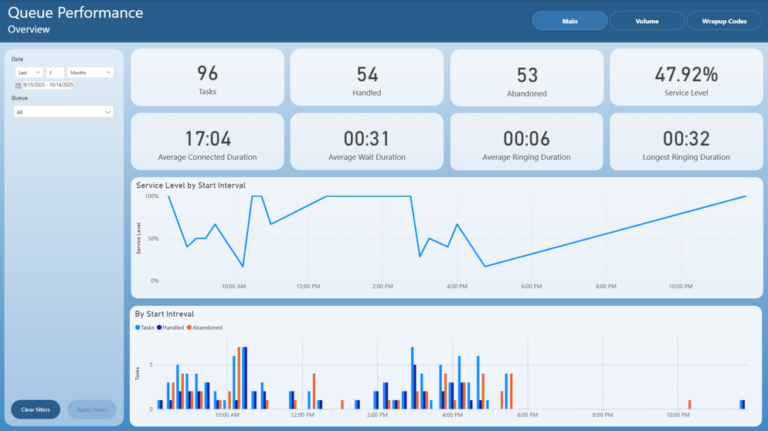Image resolution: width=768 pixels, height=431 pixels.
Task: Click the date count input showing 1
Action: 55,72
